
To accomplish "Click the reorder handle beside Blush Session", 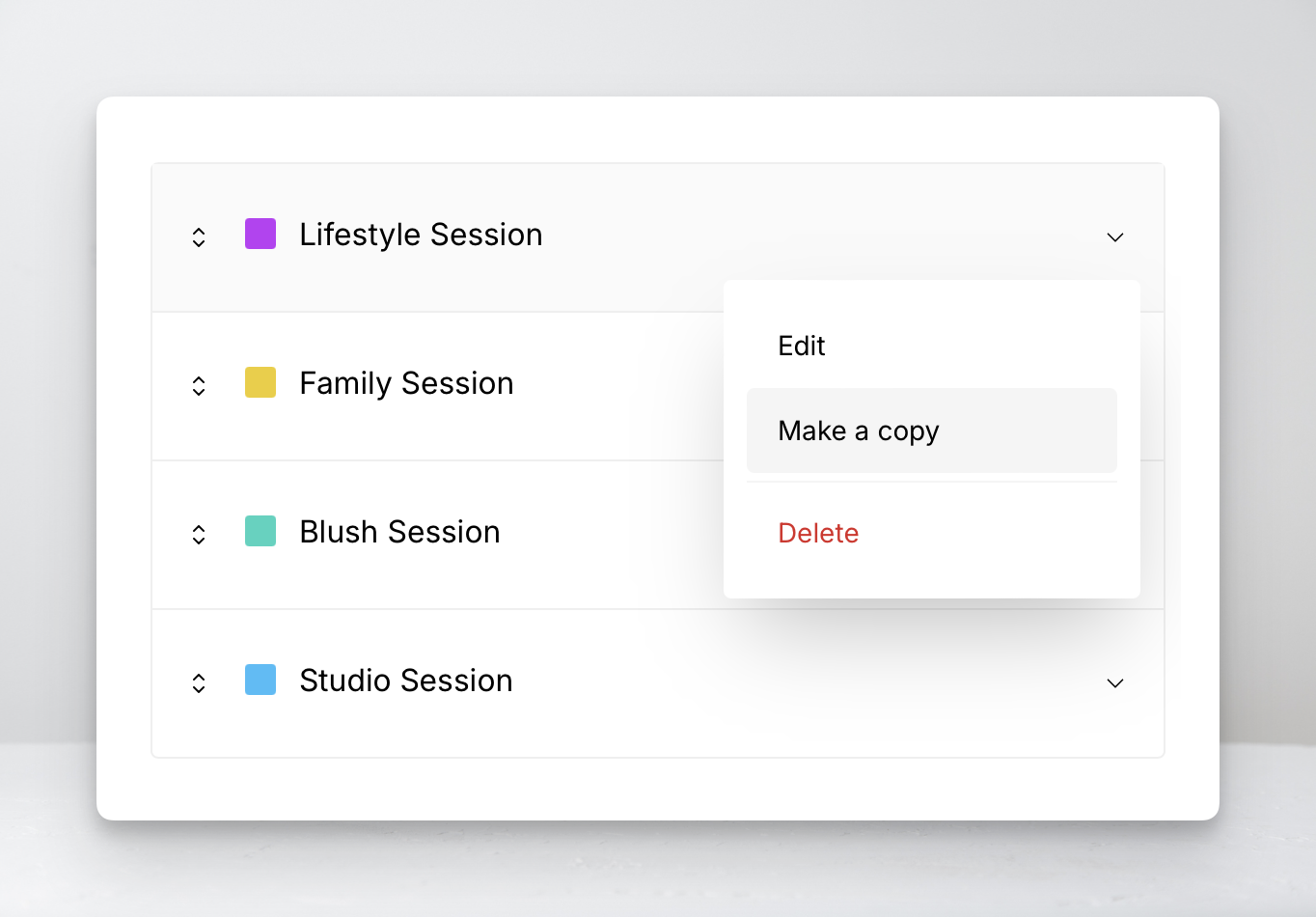I will [x=199, y=535].
